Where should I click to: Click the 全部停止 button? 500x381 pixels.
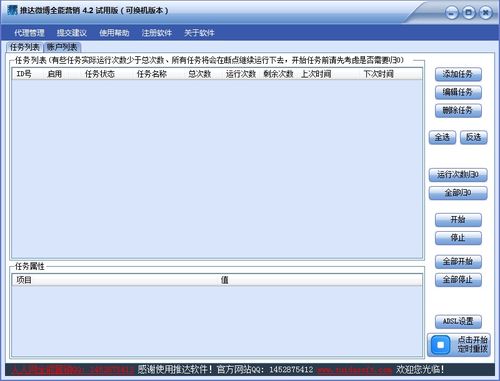458,280
